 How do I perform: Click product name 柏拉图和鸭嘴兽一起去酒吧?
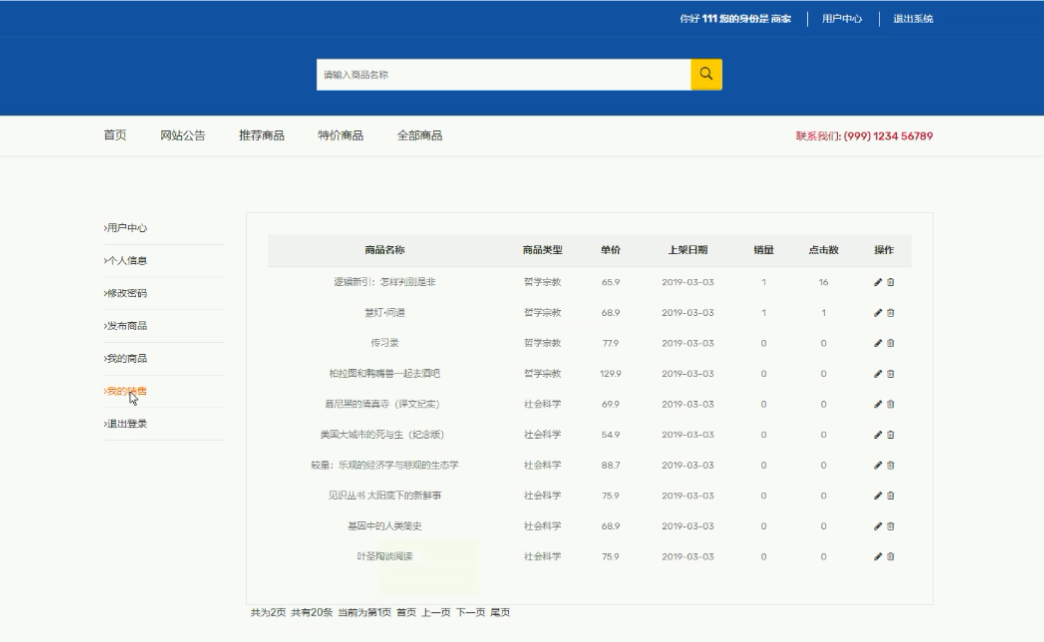(384, 374)
